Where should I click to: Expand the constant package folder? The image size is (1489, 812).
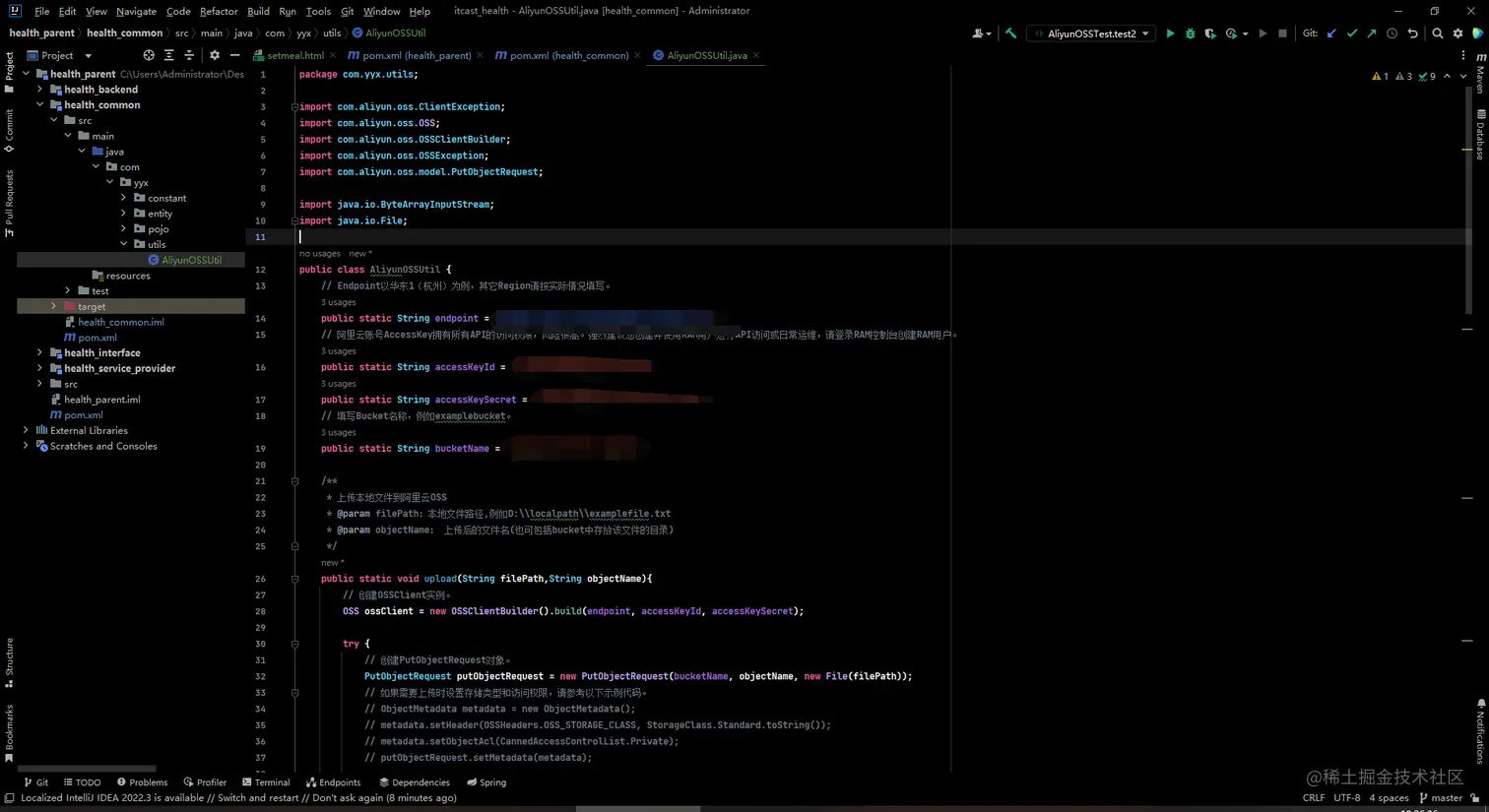(x=124, y=198)
